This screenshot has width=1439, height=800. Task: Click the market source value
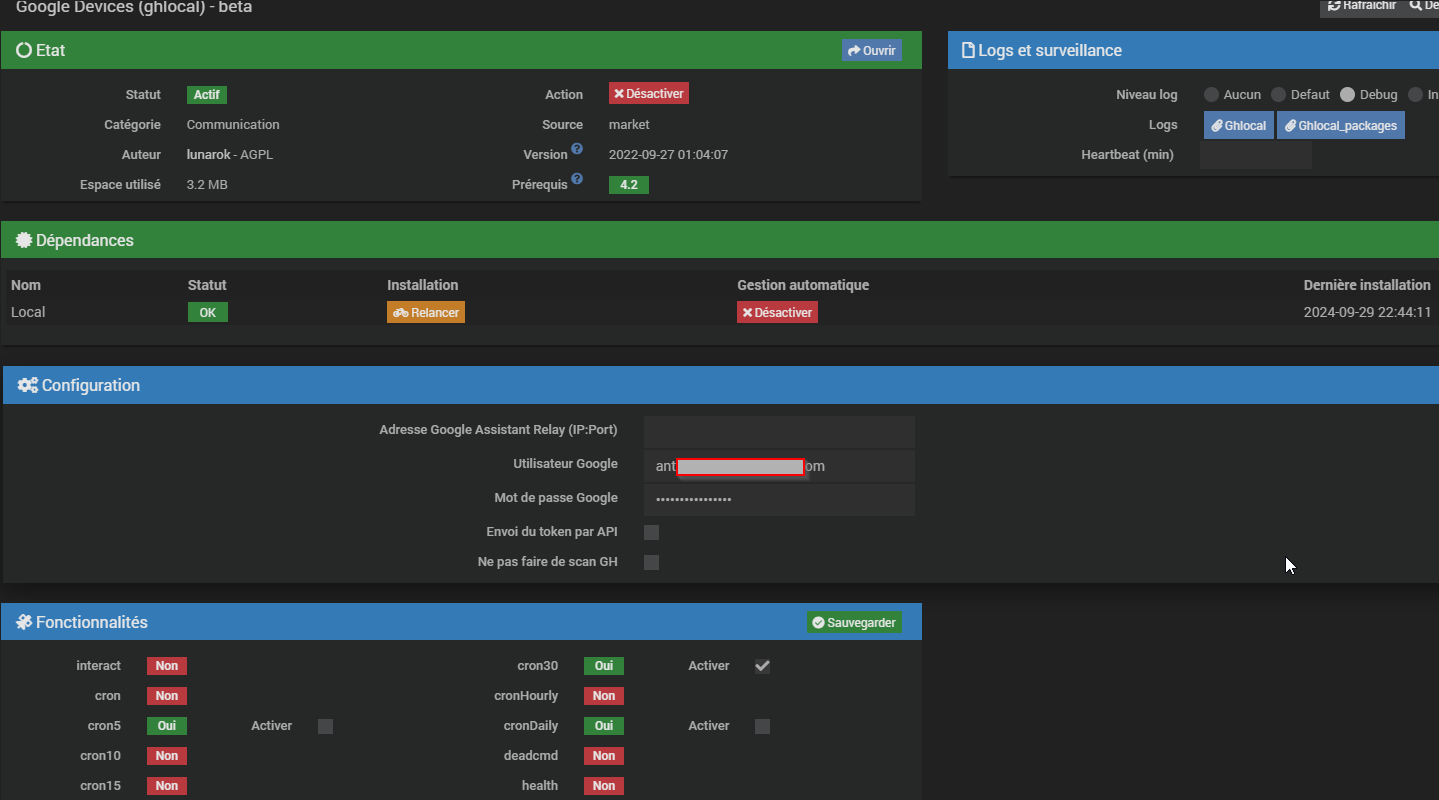pos(629,125)
